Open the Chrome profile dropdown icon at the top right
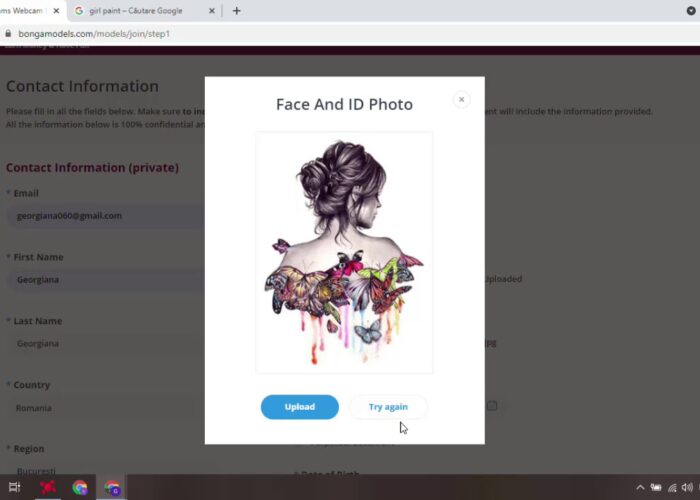 [x=691, y=11]
